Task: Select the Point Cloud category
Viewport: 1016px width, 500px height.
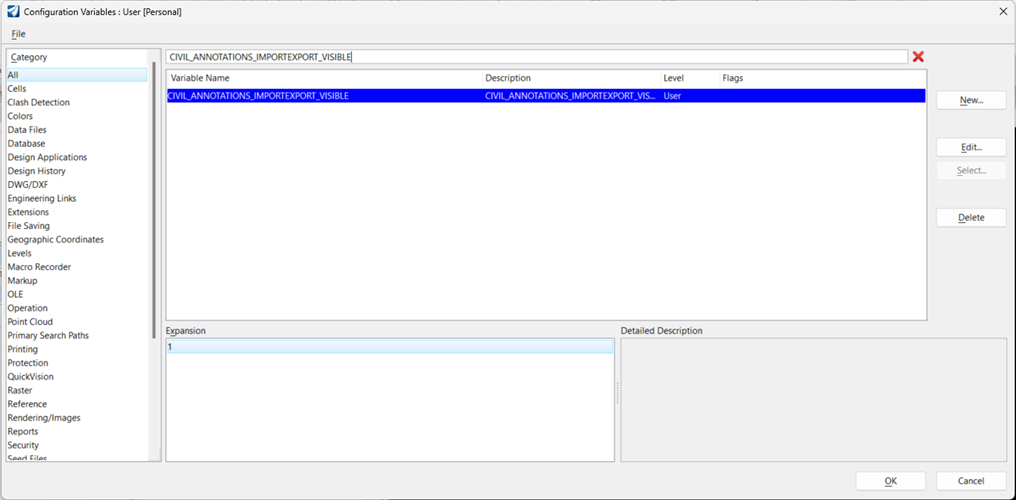Action: 30,322
